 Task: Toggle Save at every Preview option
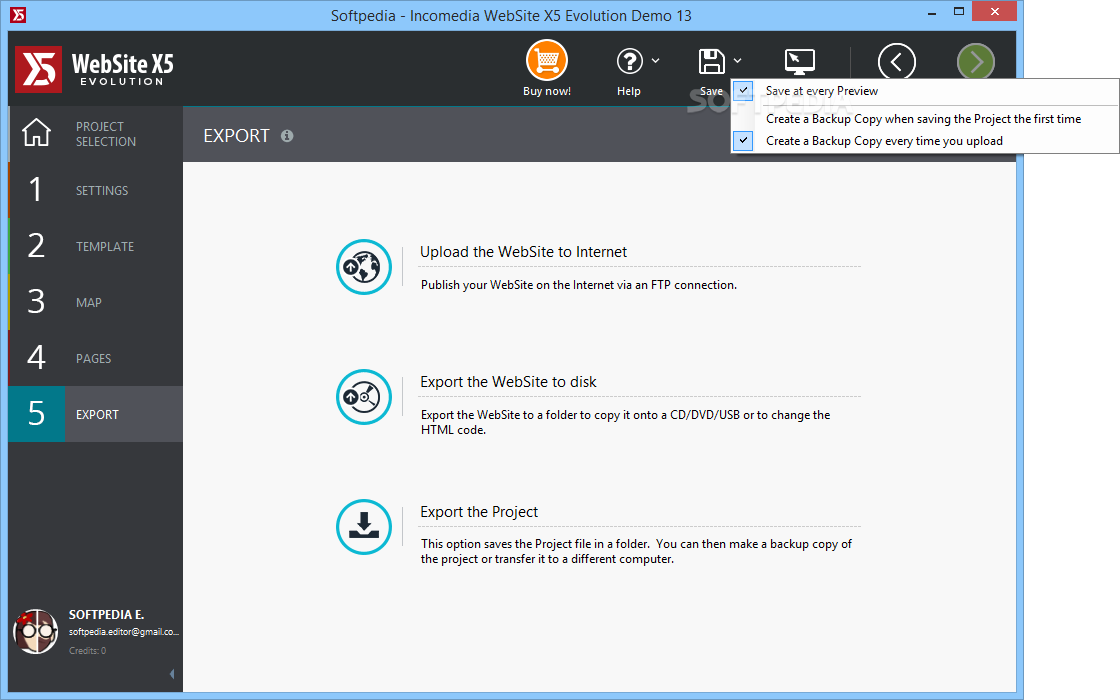coord(925,91)
